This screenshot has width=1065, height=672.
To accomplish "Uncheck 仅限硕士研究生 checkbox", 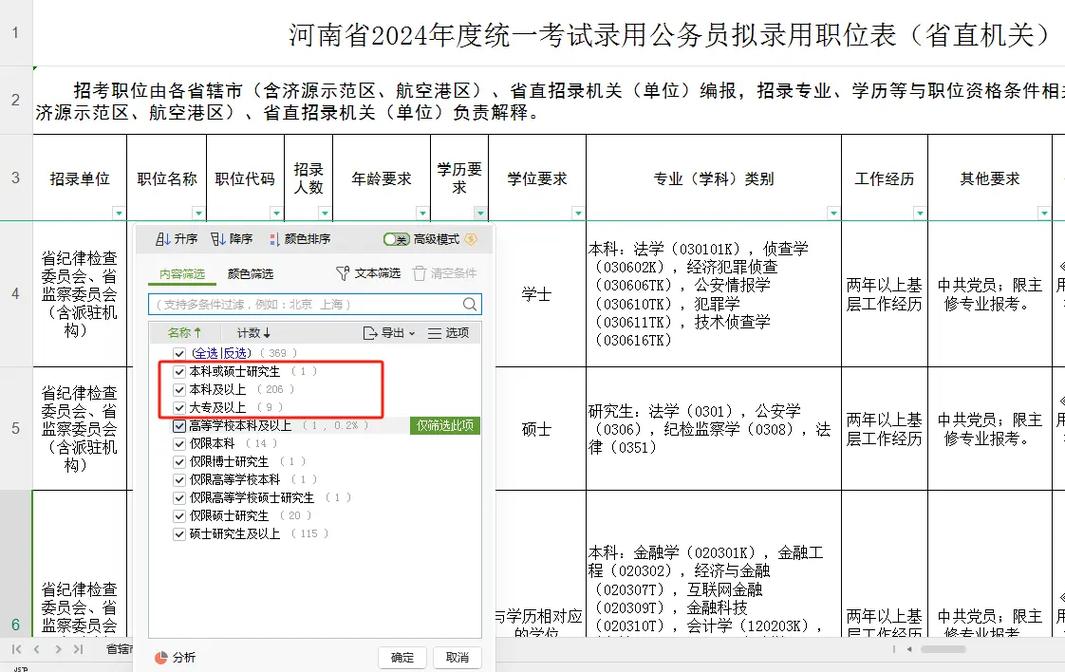I will click(179, 516).
